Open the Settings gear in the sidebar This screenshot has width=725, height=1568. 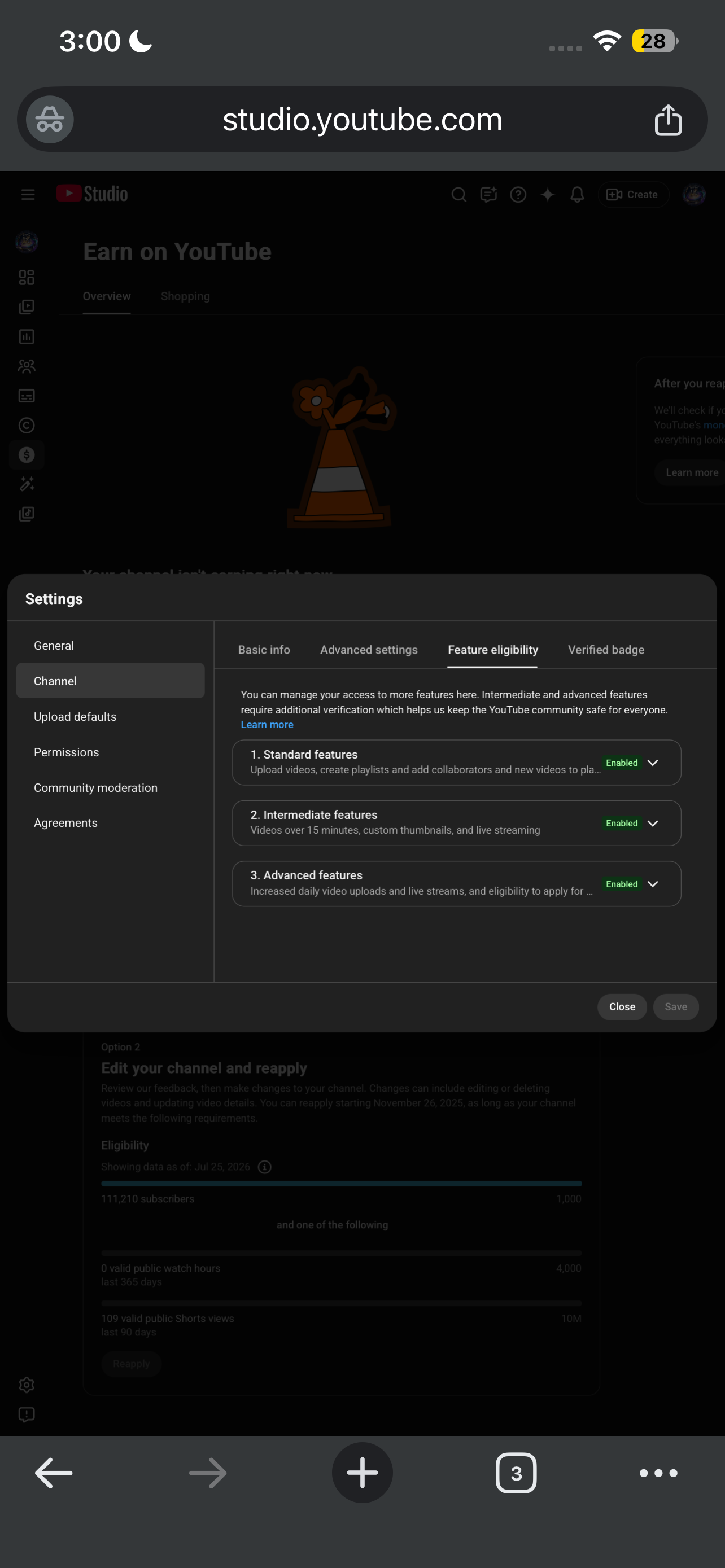pyautogui.click(x=27, y=1385)
